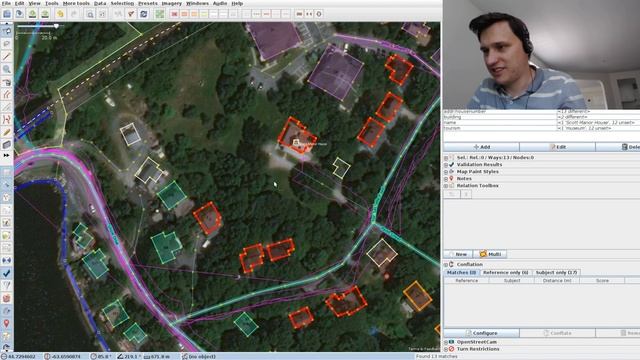This screenshot has height=360, width=640.
Task: Choose the Lasso select tool
Action: [7, 44]
